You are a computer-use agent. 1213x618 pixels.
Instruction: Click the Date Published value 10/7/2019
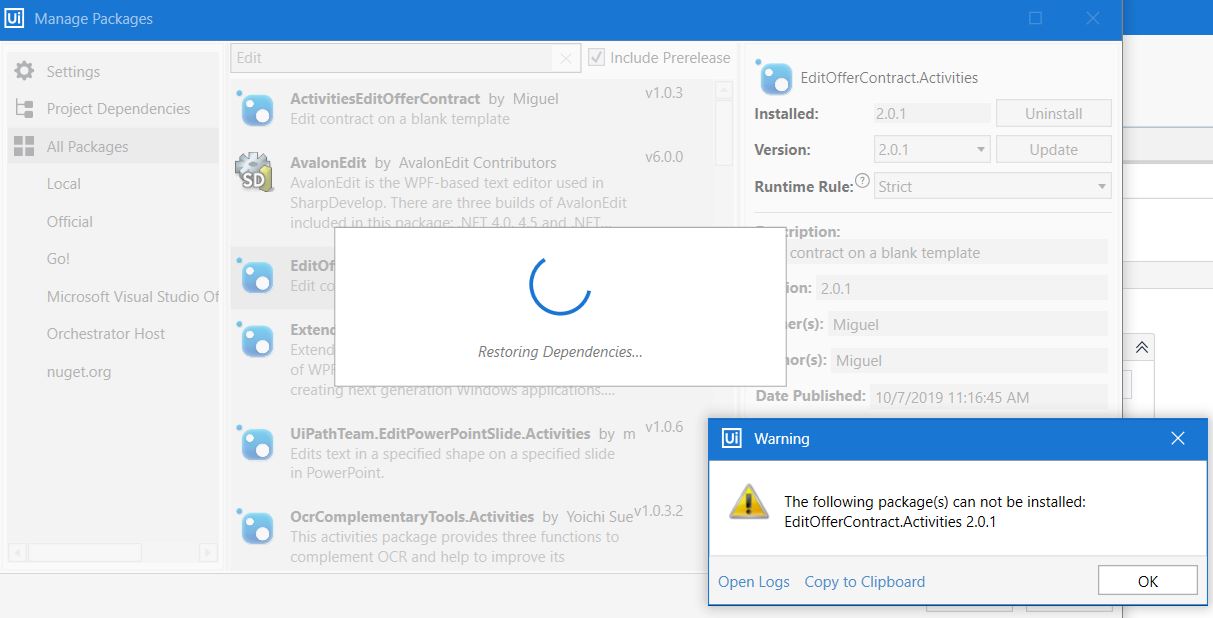pyautogui.click(x=952, y=397)
